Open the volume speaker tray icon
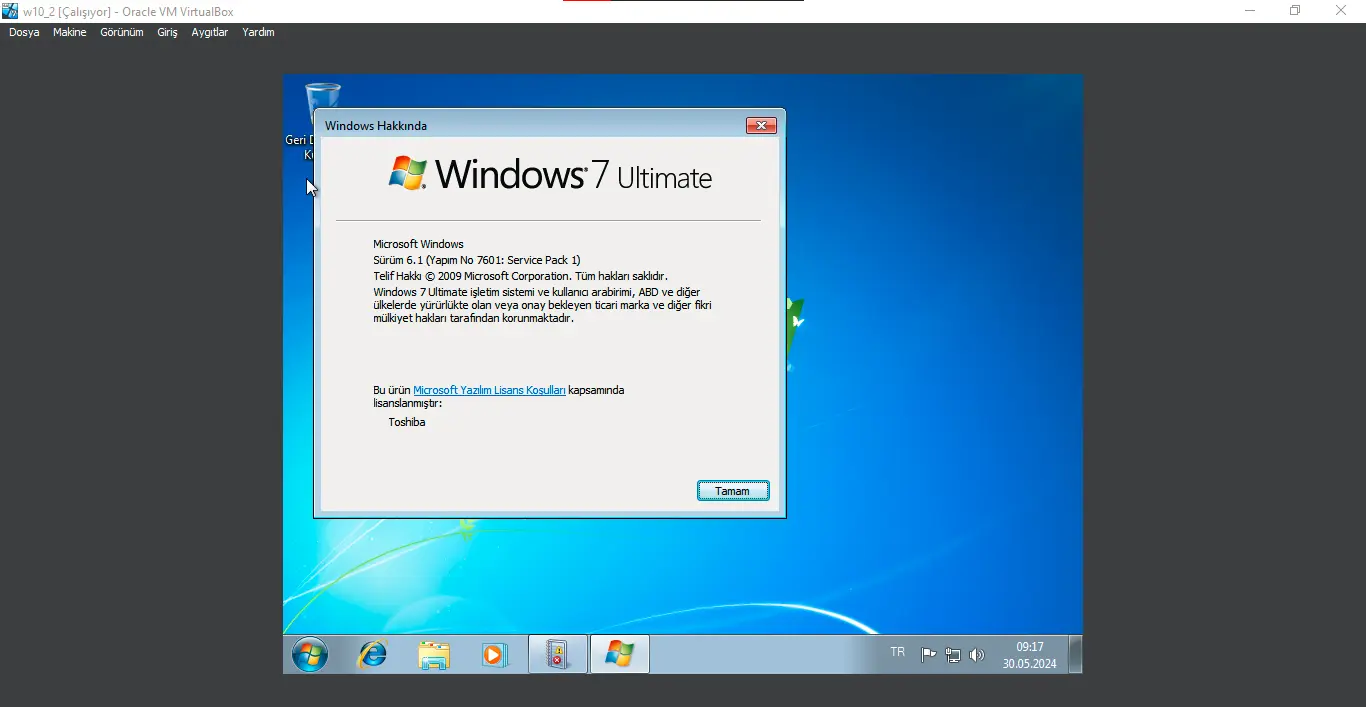Screen dimensions: 1366x707 pyautogui.click(x=977, y=655)
